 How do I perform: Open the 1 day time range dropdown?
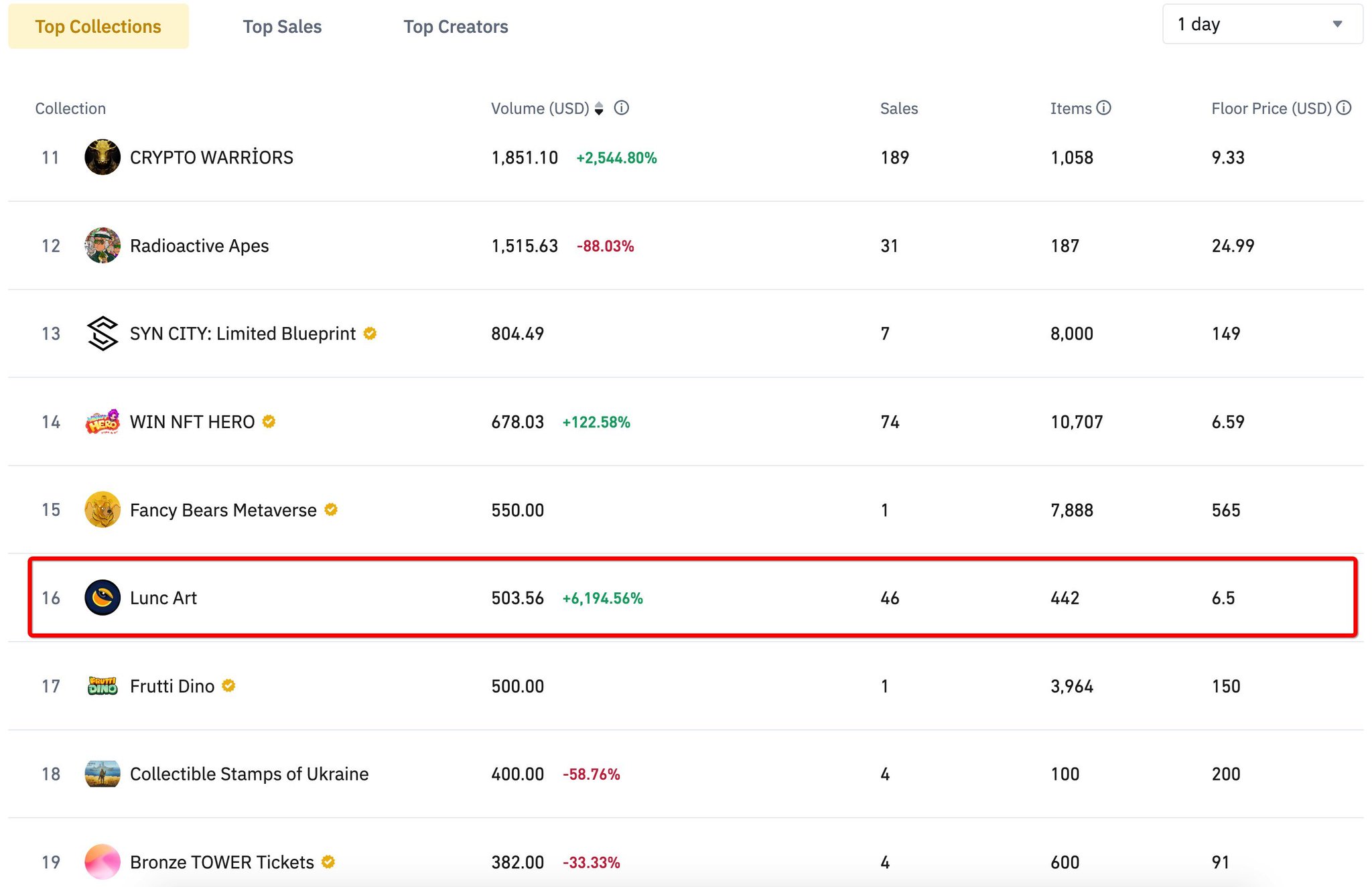pos(1262,25)
